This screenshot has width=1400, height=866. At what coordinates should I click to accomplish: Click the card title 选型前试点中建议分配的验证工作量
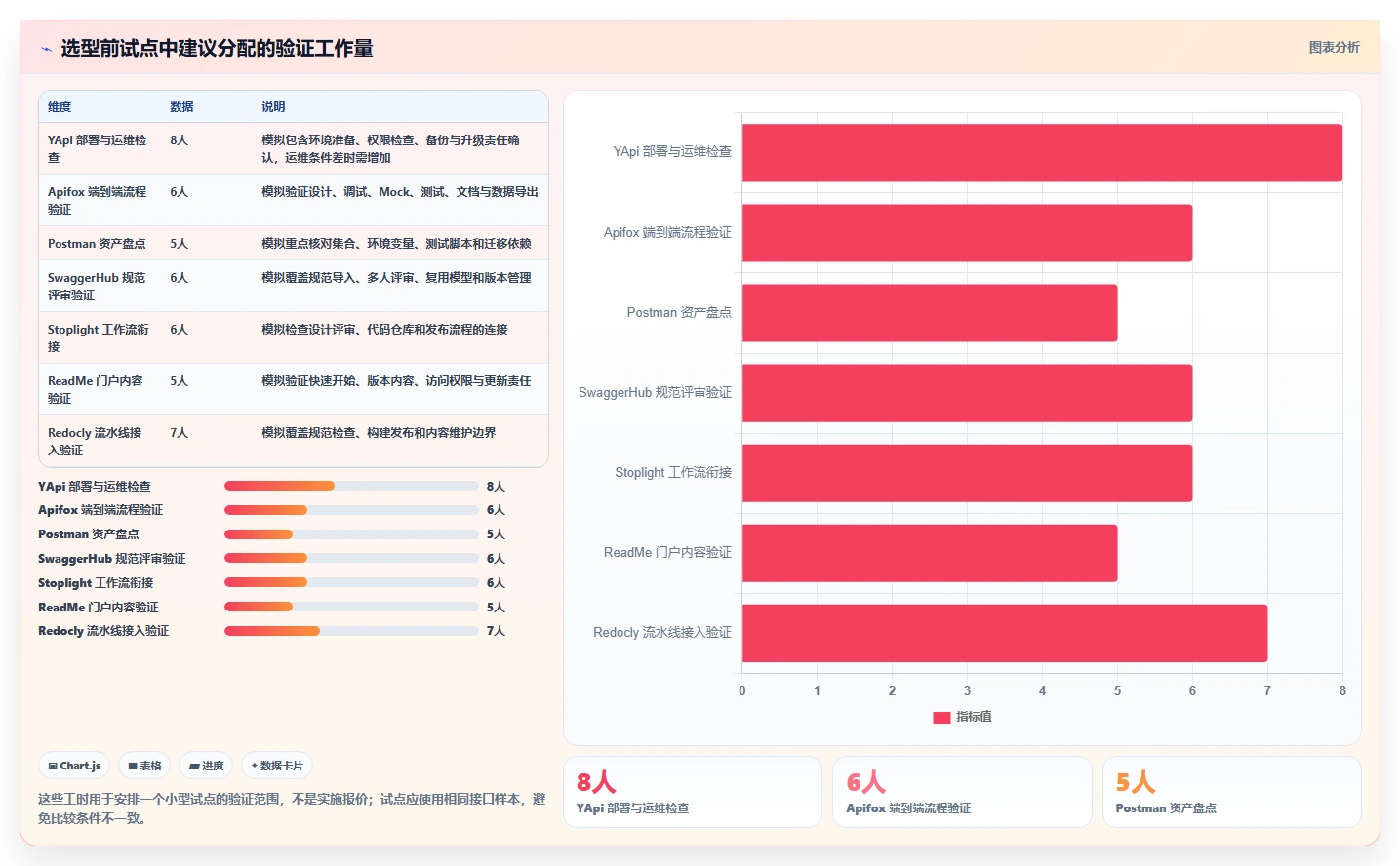(217, 48)
